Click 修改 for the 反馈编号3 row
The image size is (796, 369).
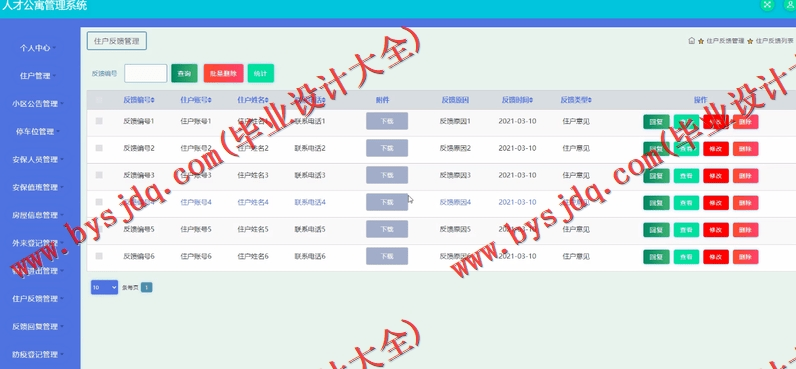pos(716,176)
